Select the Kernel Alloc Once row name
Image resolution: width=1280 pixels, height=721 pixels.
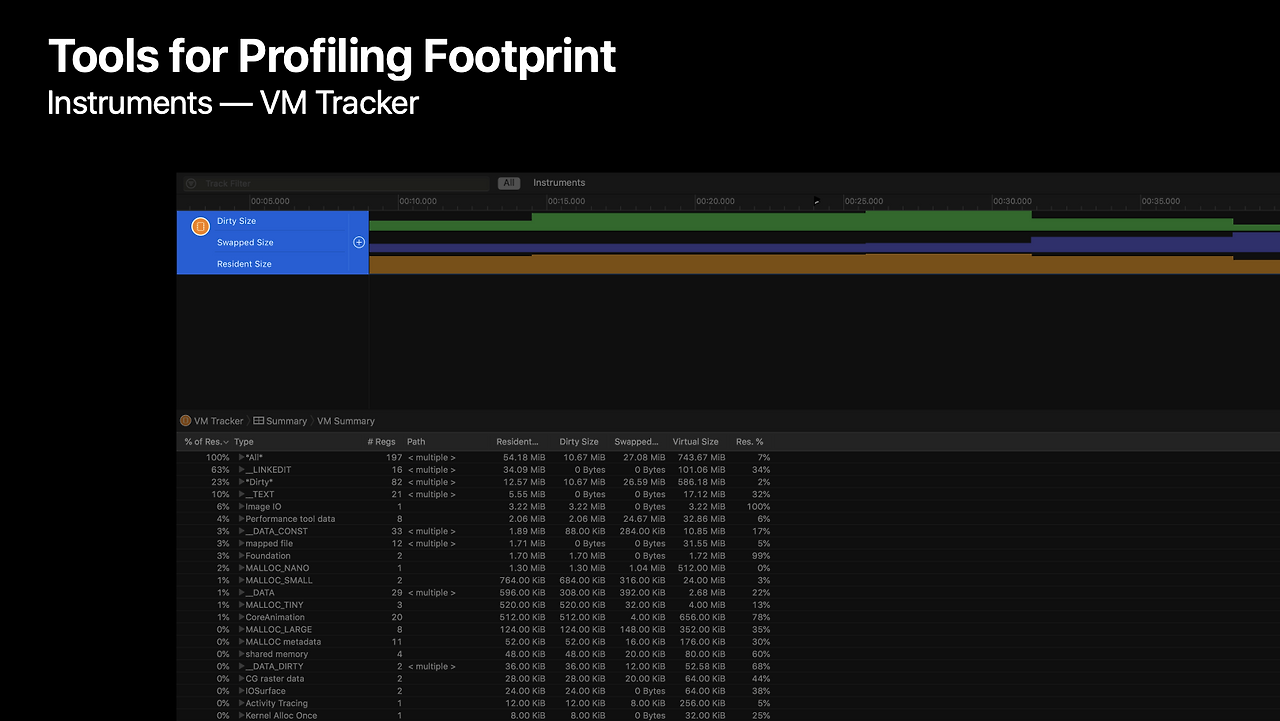(x=282, y=716)
